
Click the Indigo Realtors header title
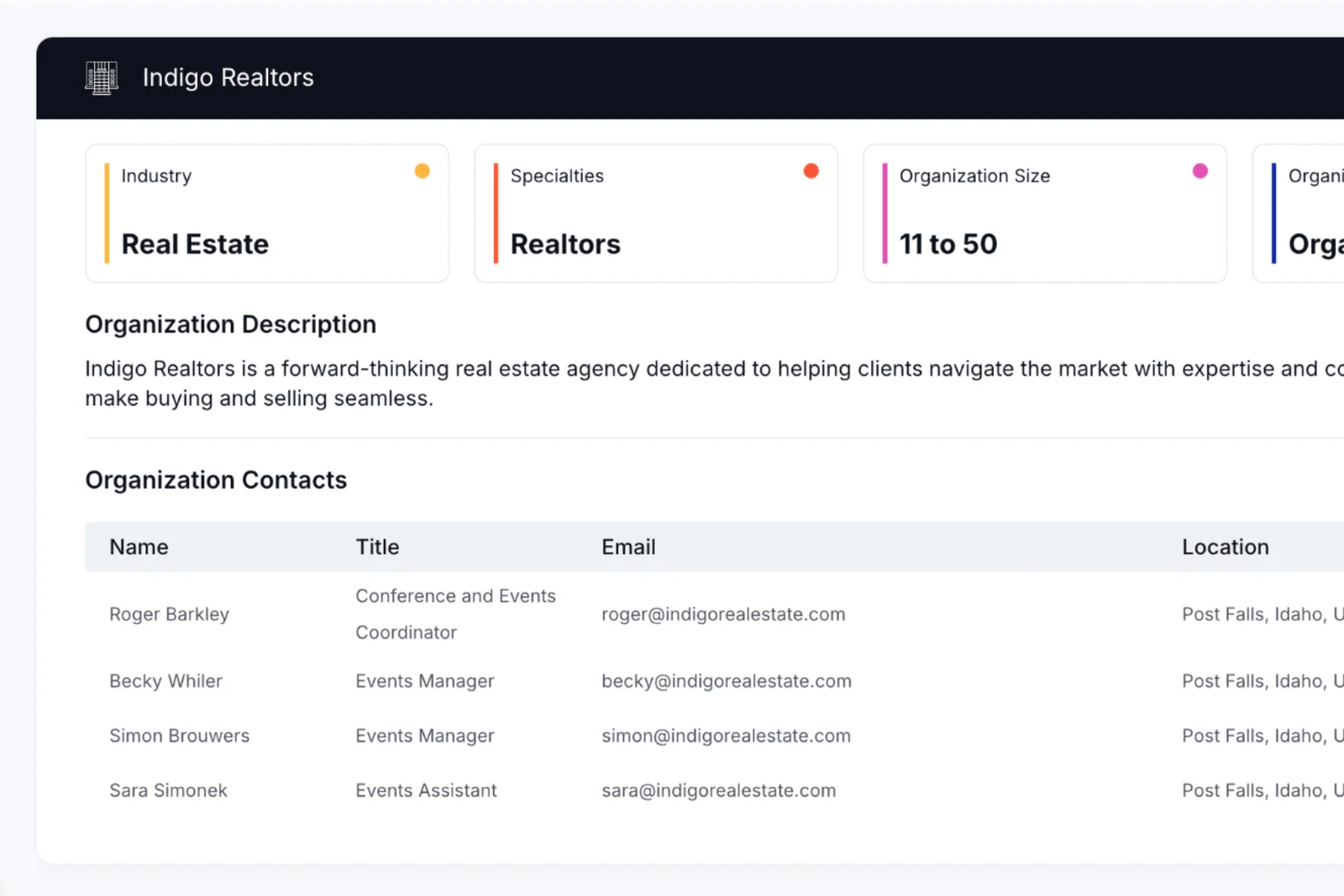coord(228,78)
